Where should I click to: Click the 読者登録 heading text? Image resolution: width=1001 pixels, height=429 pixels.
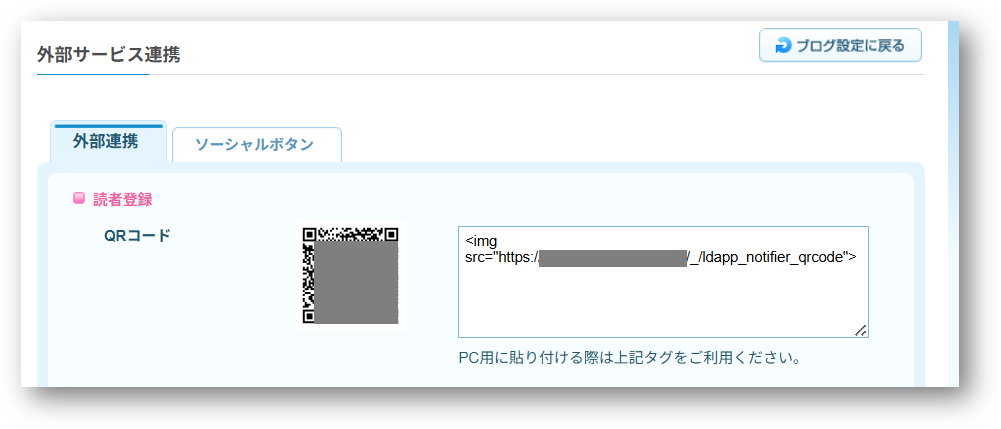pos(123,199)
